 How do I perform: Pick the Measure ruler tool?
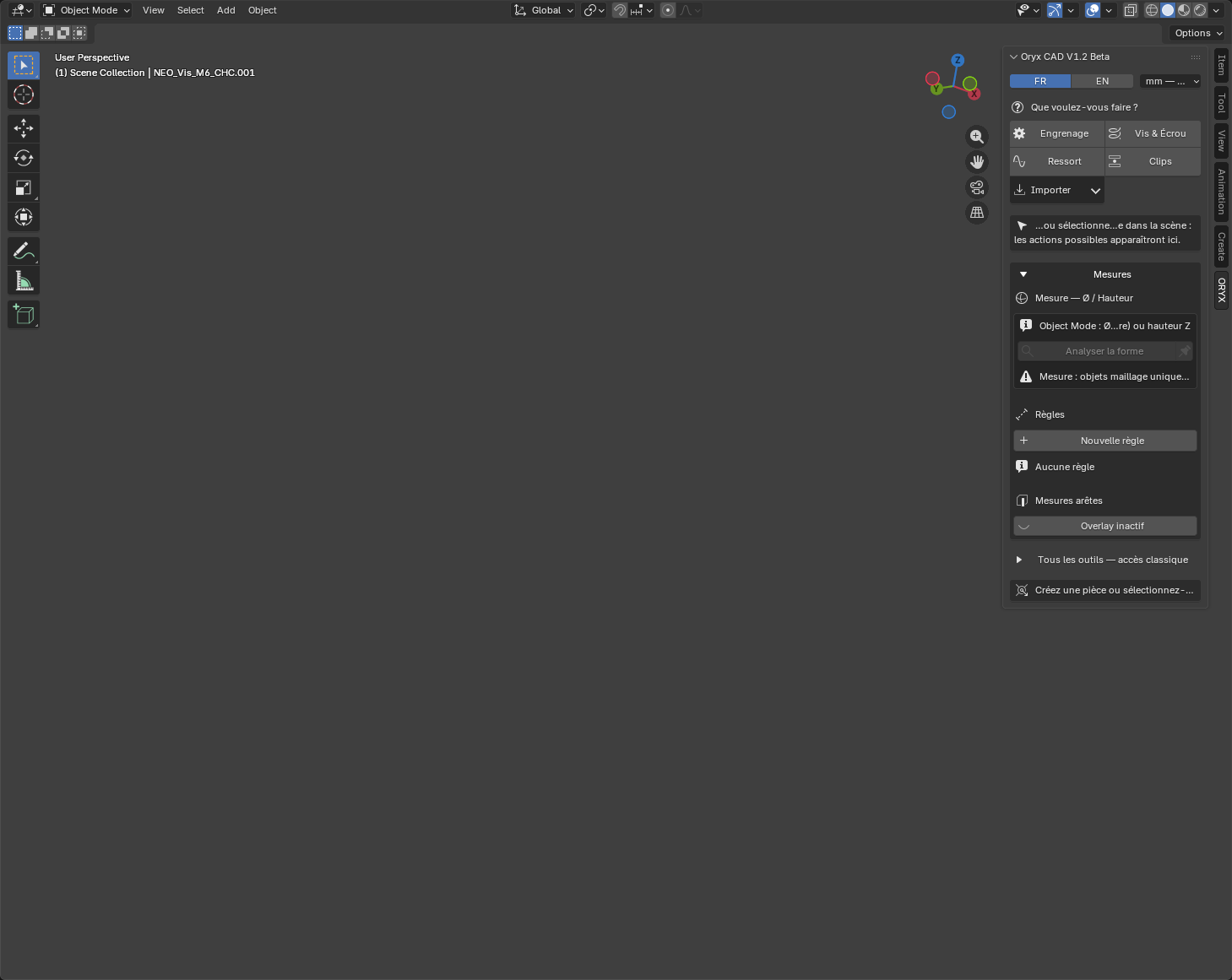(24, 280)
